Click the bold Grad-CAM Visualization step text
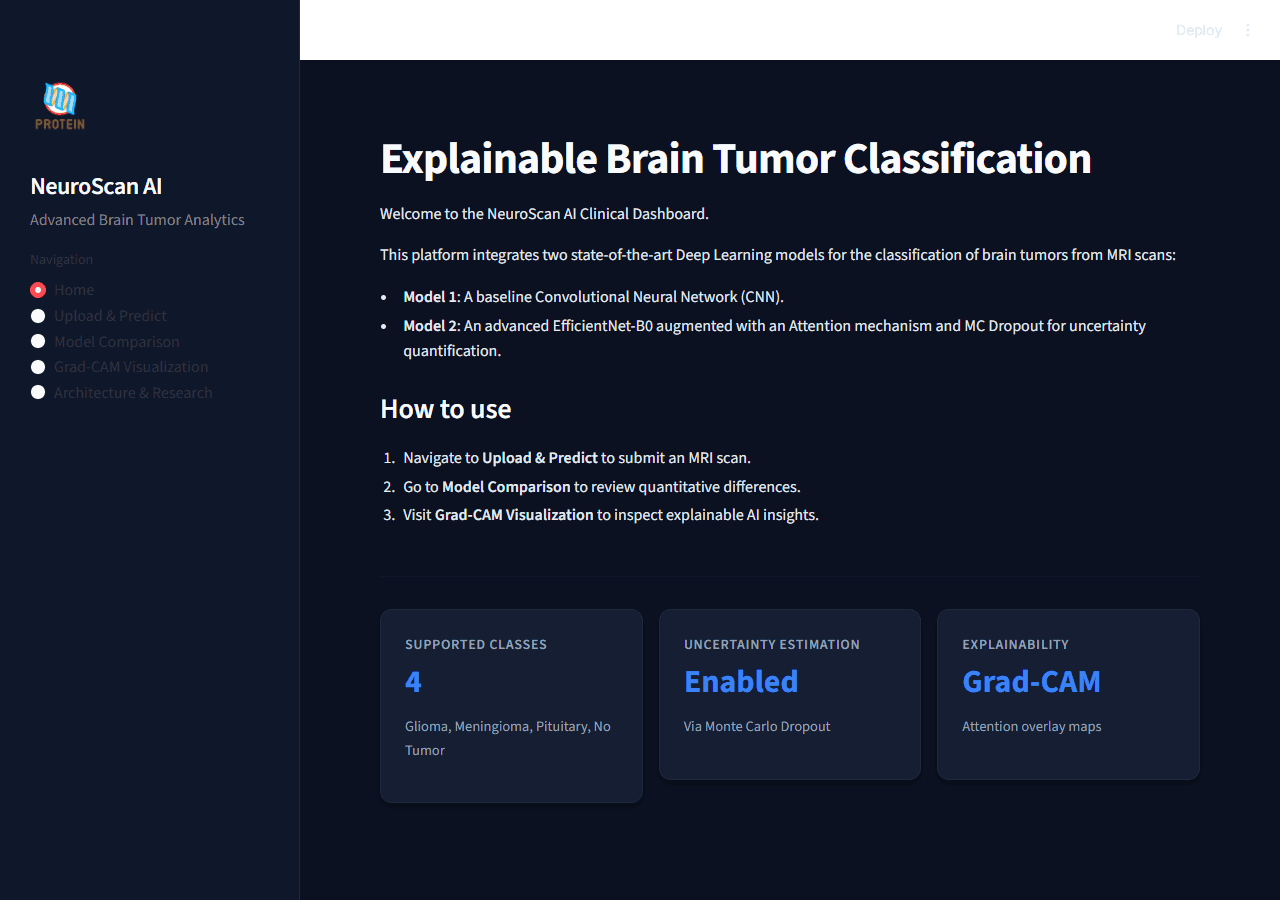The width and height of the screenshot is (1280, 900). [514, 515]
